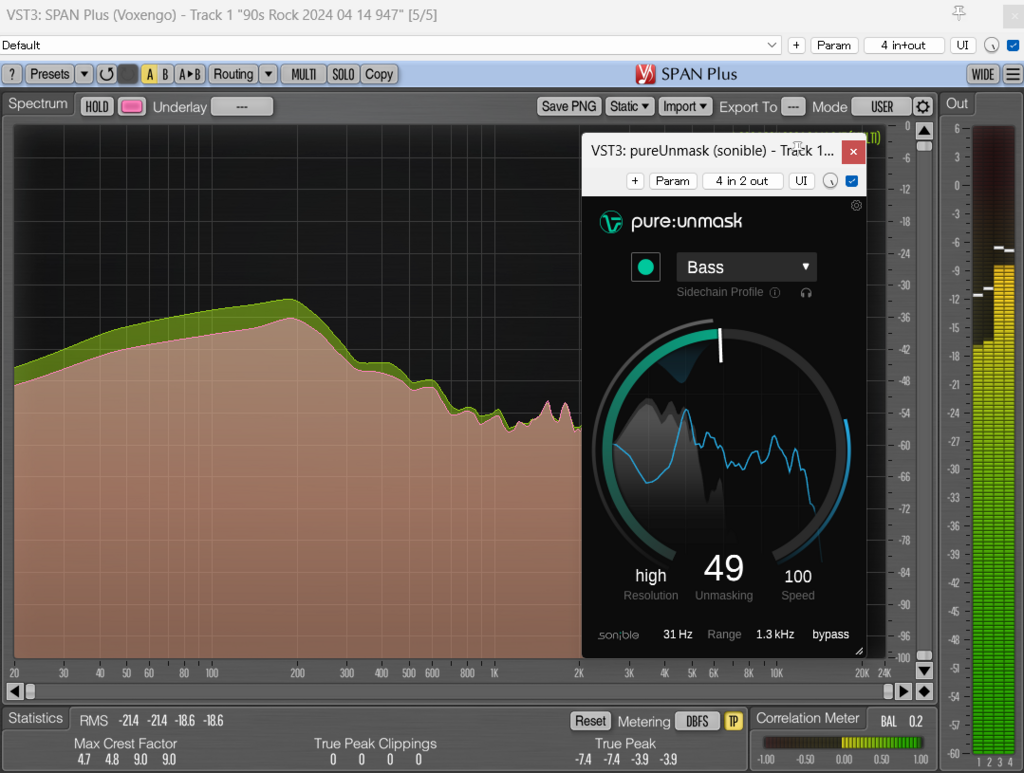
Task: Click the Sidechain Profile info icon
Action: pos(775,292)
